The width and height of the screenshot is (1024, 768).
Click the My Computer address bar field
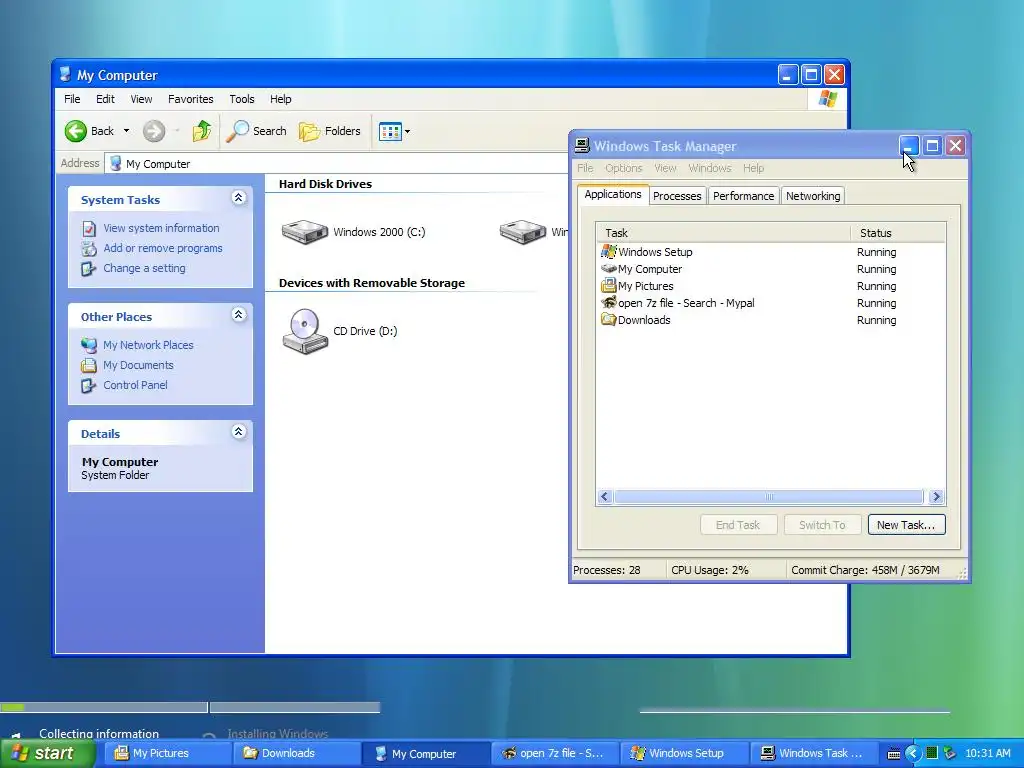tap(336, 164)
